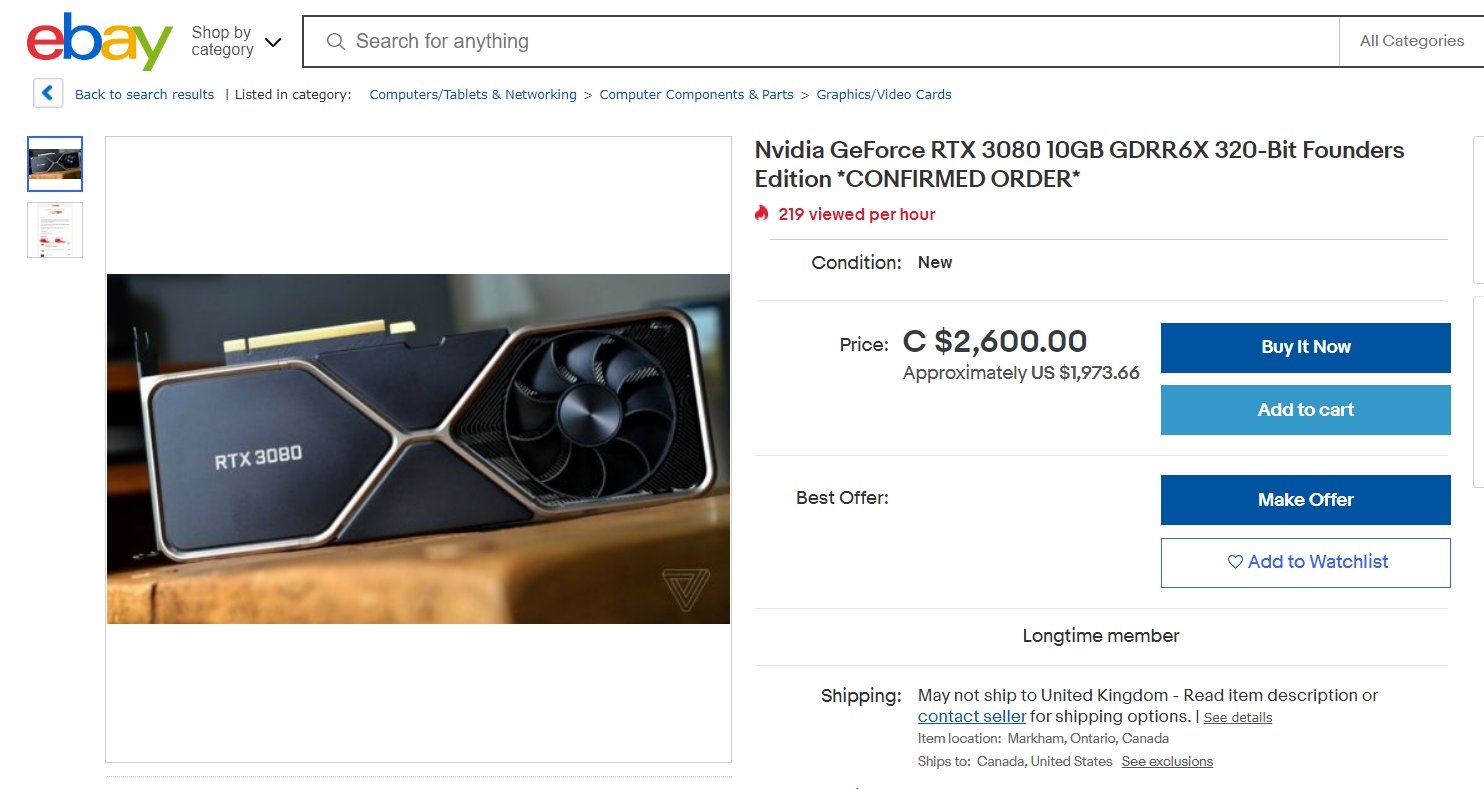The image size is (1484, 789).
Task: Click the red flame viewed-per-hour icon
Action: pyautogui.click(x=762, y=214)
